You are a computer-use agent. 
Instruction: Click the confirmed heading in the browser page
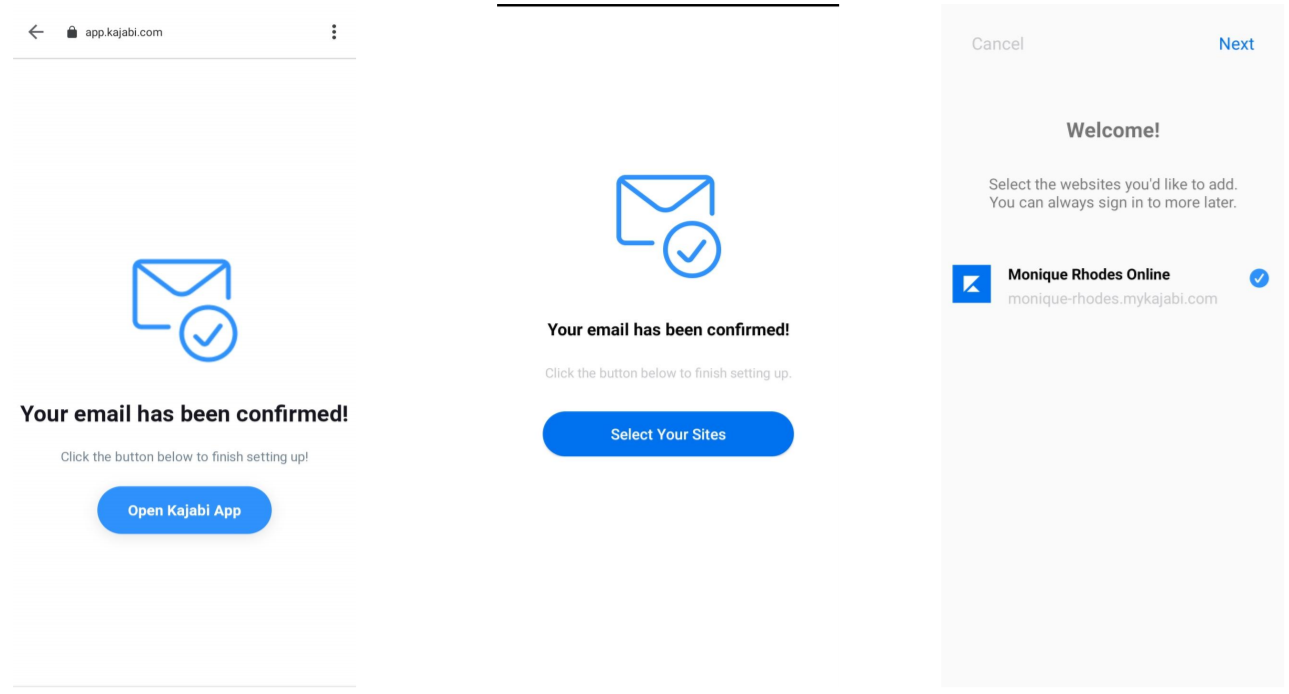(x=184, y=414)
